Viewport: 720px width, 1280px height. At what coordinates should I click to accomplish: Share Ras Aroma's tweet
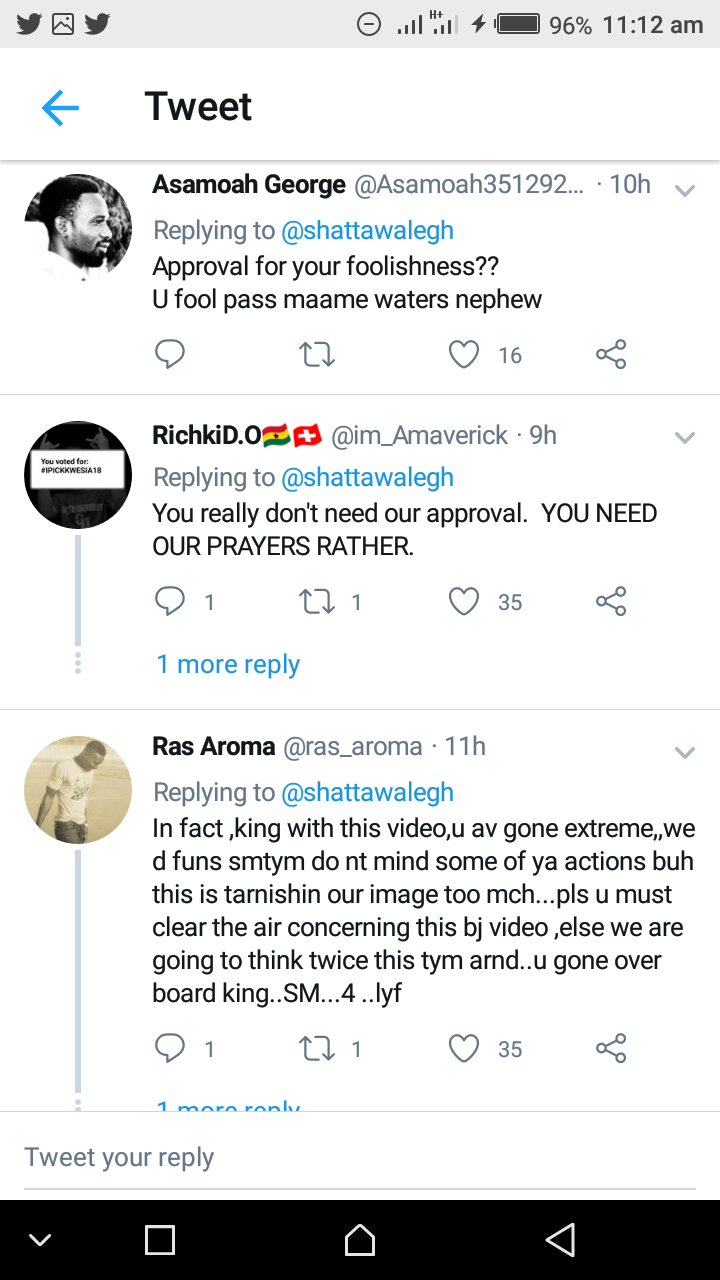(x=610, y=1049)
